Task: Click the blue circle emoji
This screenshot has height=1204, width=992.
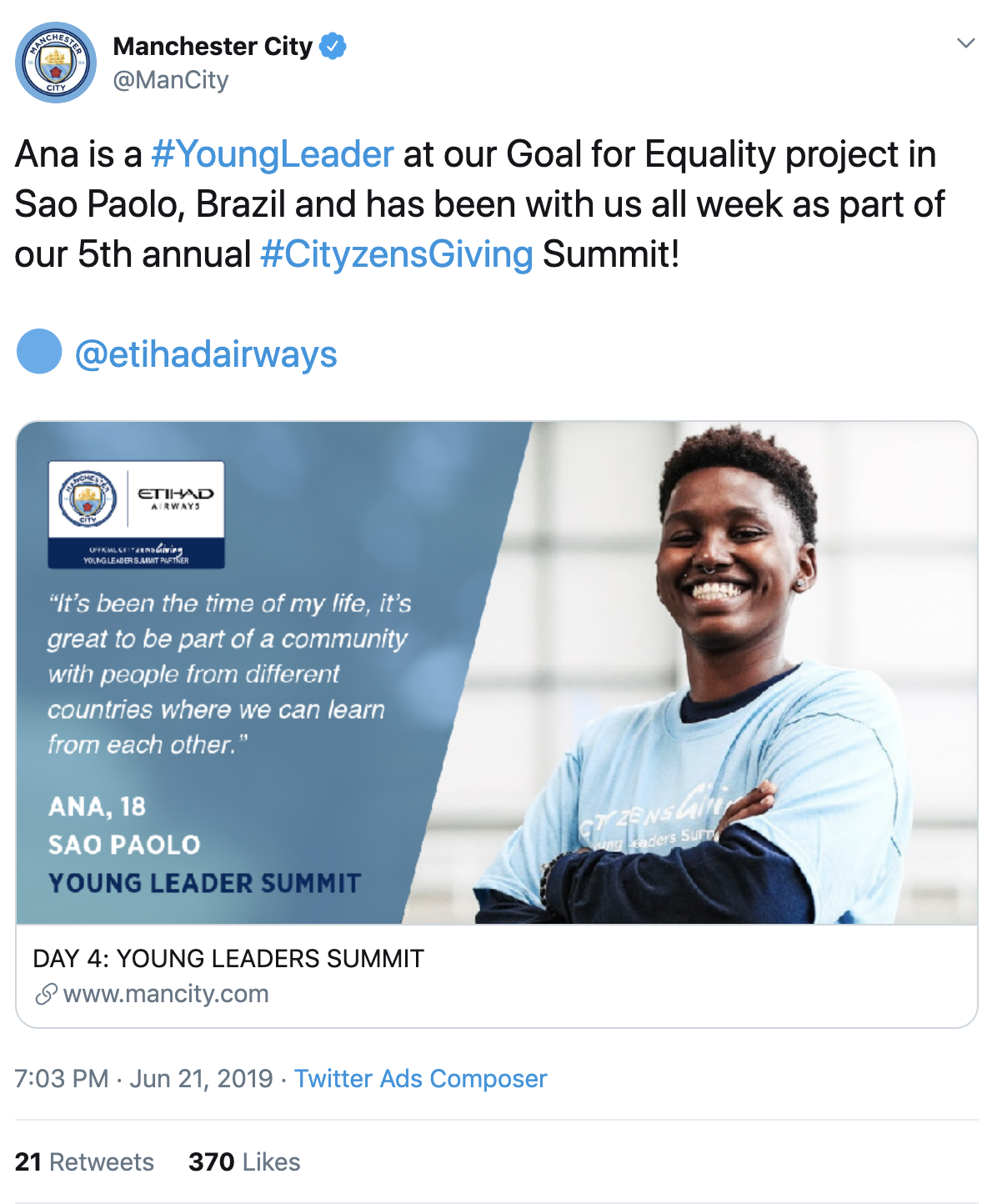Action: 39,352
